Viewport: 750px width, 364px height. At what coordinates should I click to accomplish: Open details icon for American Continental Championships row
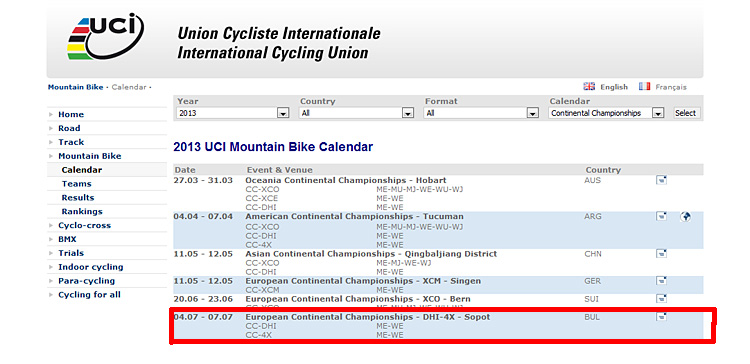click(x=661, y=216)
